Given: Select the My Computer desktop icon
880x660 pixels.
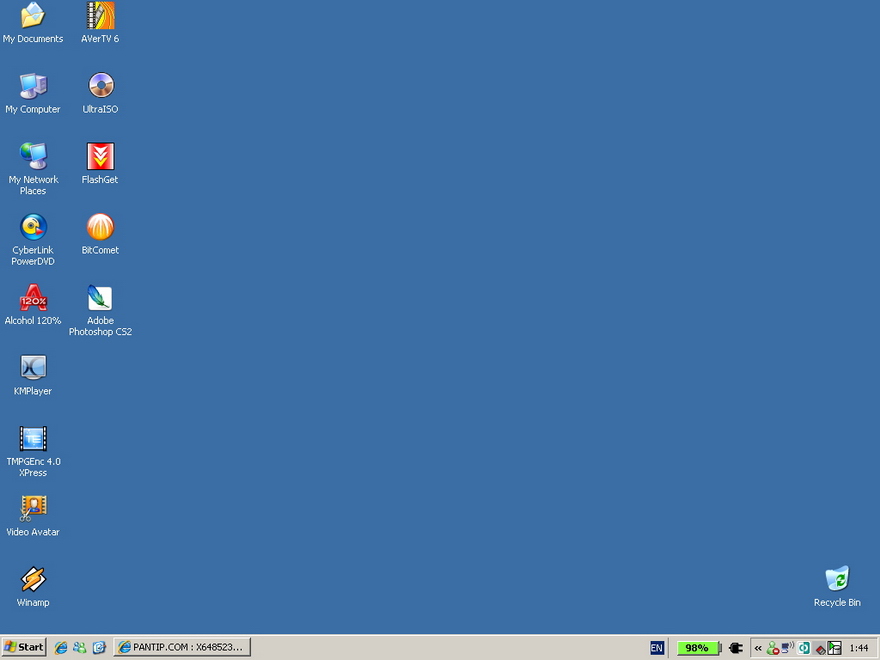Looking at the screenshot, I should 33,93.
